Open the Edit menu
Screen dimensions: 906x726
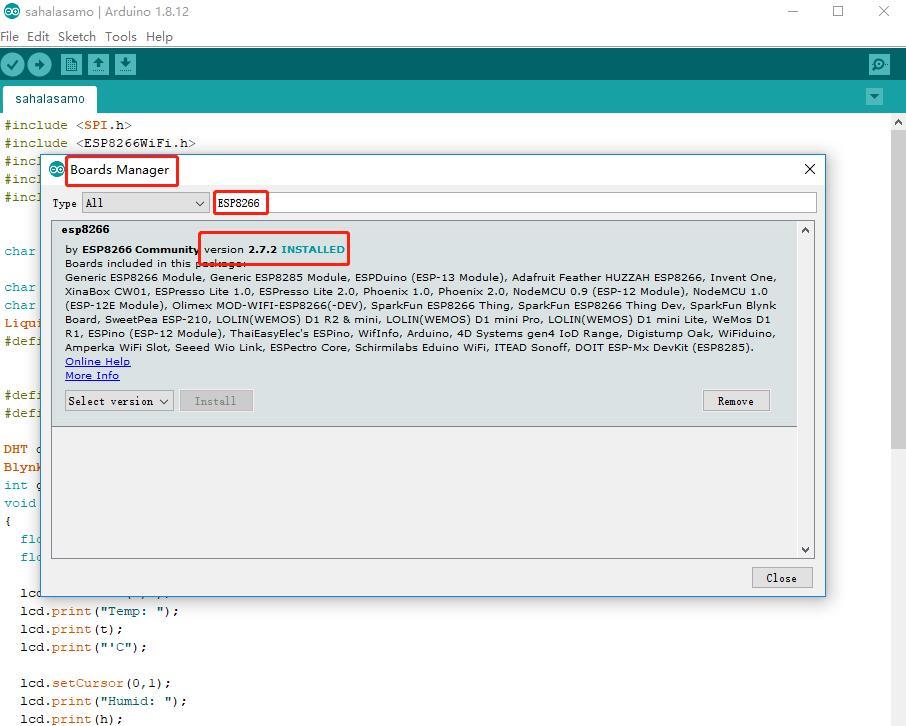(x=38, y=36)
